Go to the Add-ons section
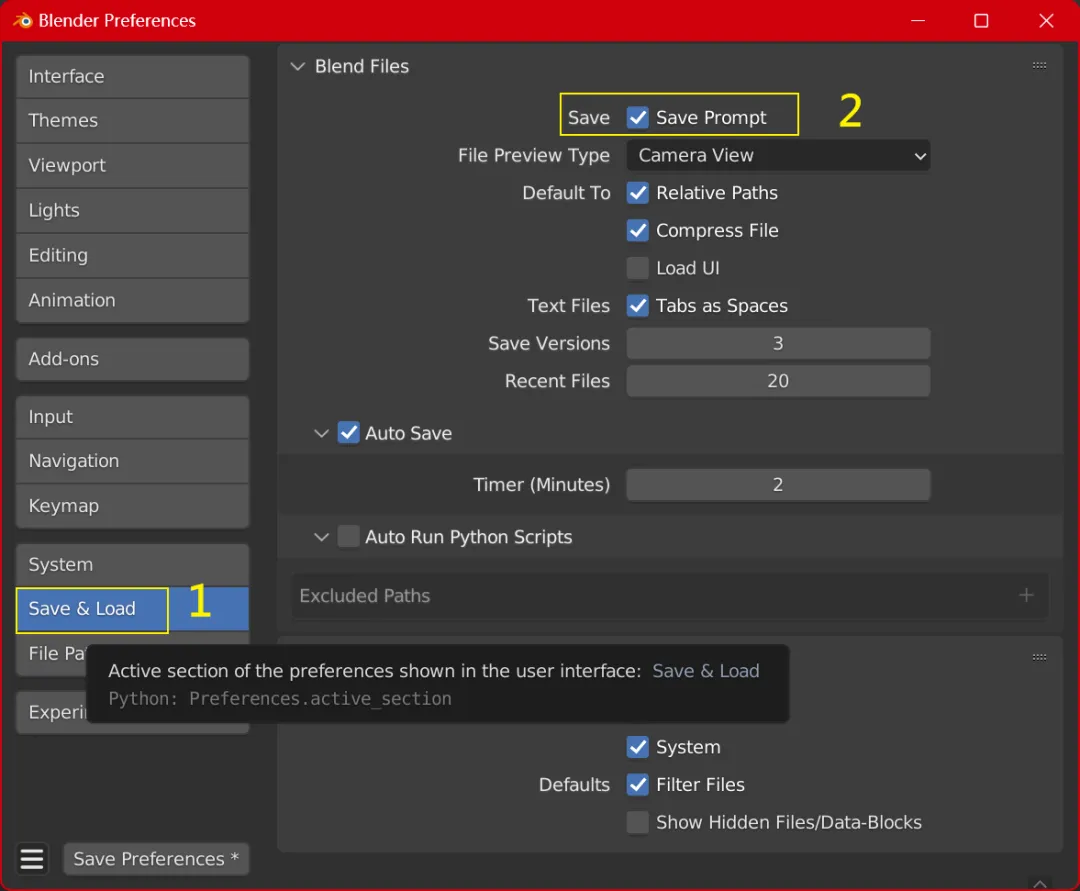 (132, 359)
